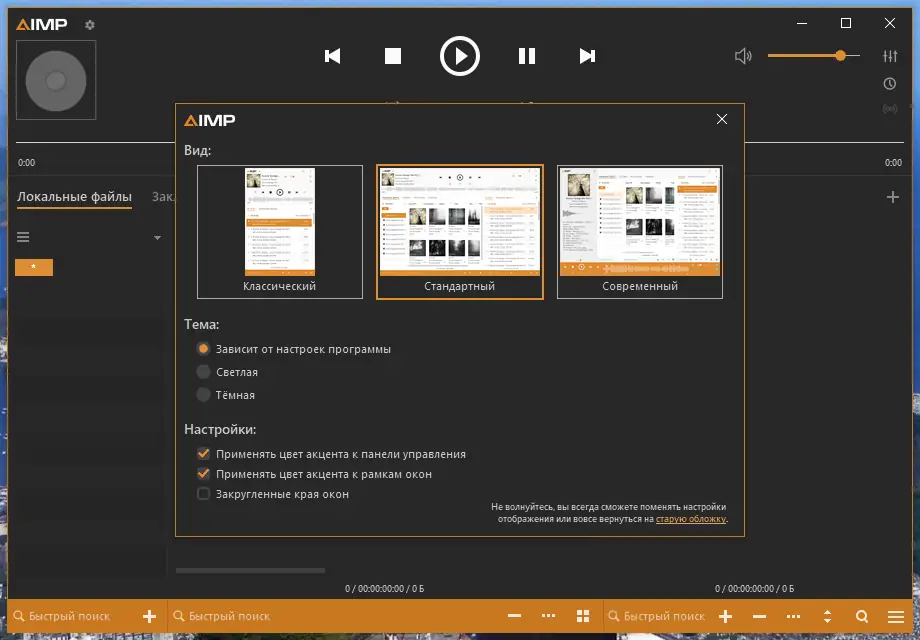Viewport: 920px width, 640px height.
Task: Maximize the AIMP main window
Action: [x=845, y=23]
